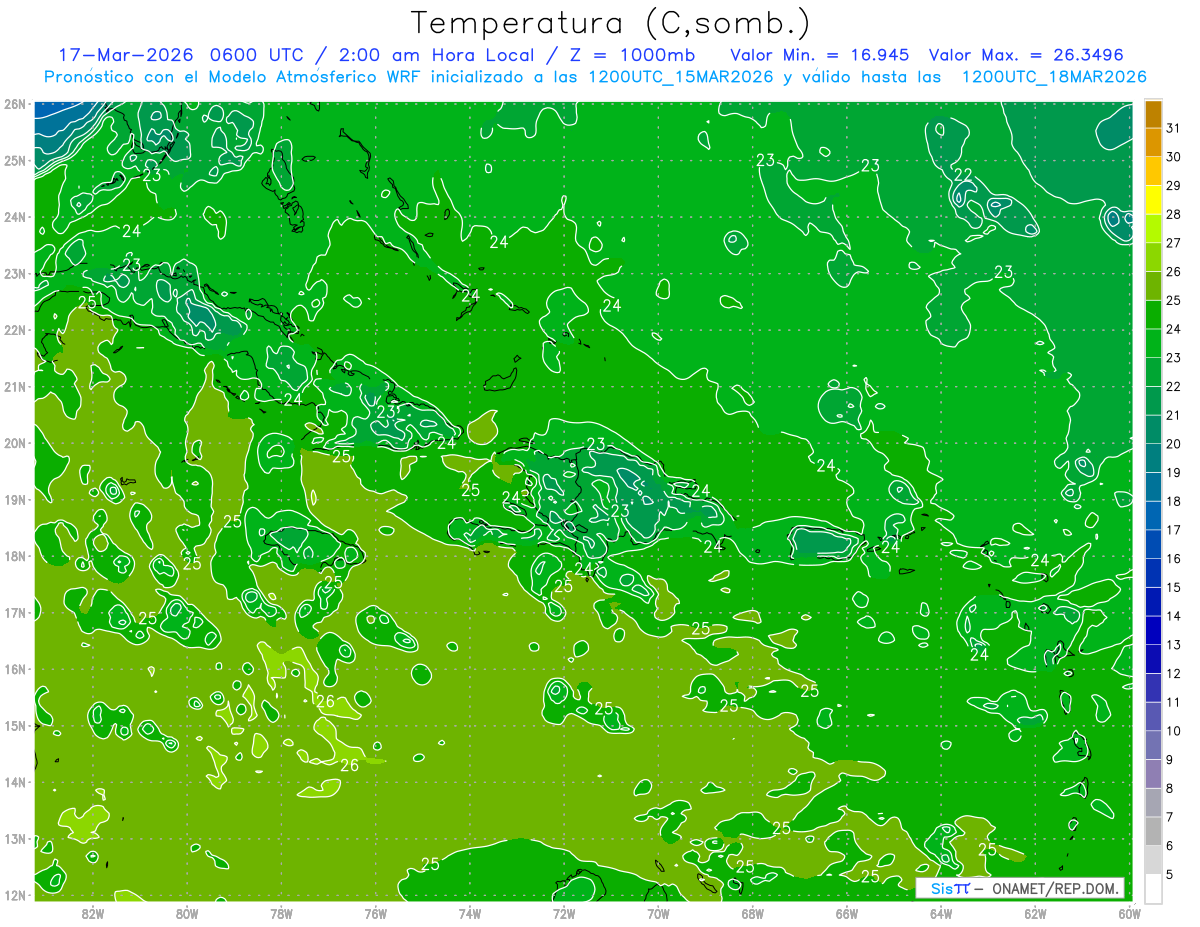This screenshot has height=927, width=1200.
Task: Click the 68W longitude axis label
Action: pos(752,913)
